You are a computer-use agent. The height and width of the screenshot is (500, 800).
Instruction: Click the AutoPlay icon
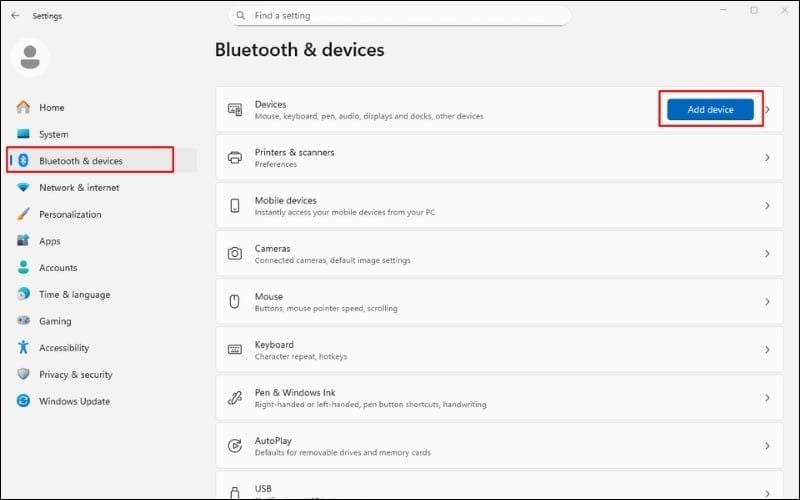pyautogui.click(x=235, y=445)
